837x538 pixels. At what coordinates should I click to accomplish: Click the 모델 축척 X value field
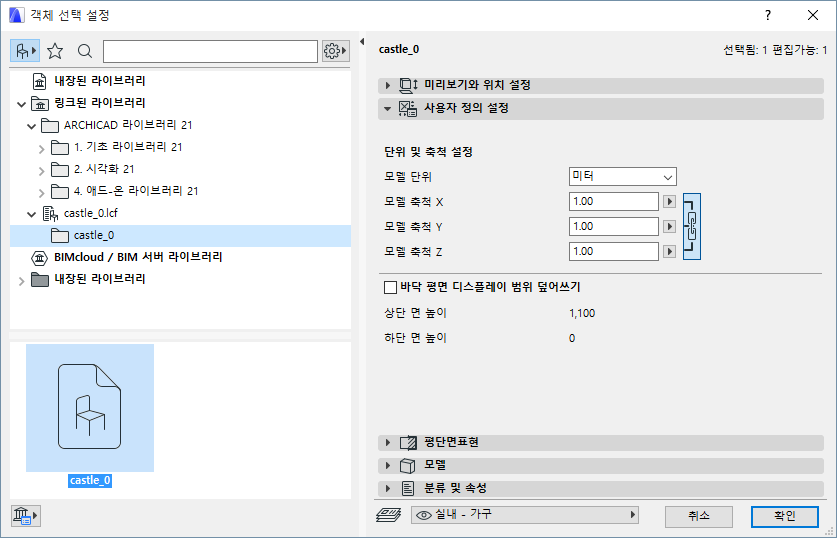click(613, 201)
